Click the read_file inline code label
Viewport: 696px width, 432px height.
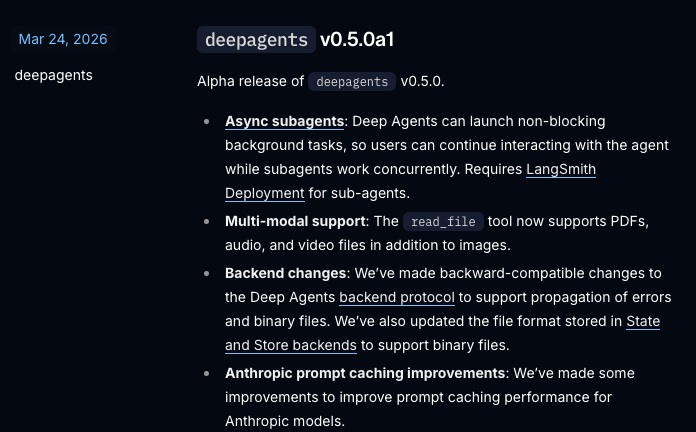443,222
